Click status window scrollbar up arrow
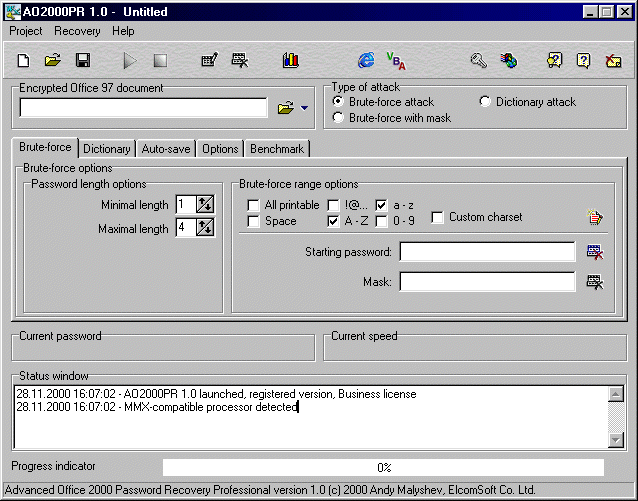This screenshot has width=638, height=501. coord(616,394)
